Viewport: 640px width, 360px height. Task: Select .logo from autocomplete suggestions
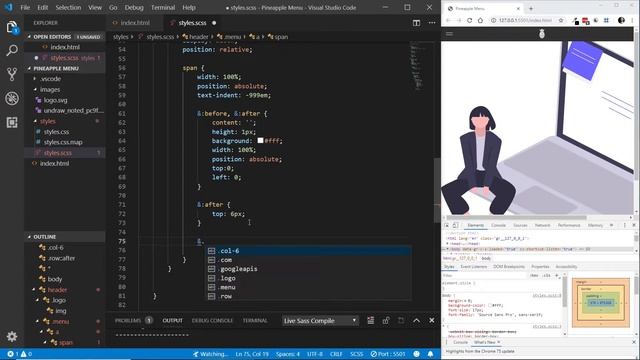(309, 278)
